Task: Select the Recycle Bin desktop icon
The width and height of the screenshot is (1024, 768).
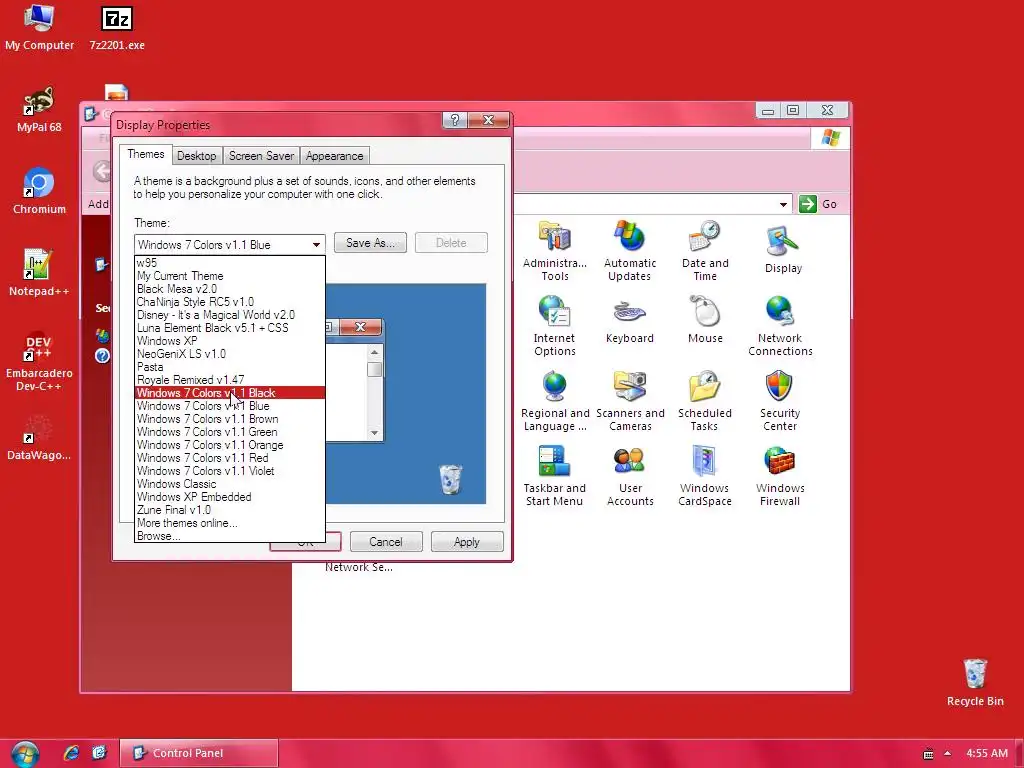Action: coord(975,682)
